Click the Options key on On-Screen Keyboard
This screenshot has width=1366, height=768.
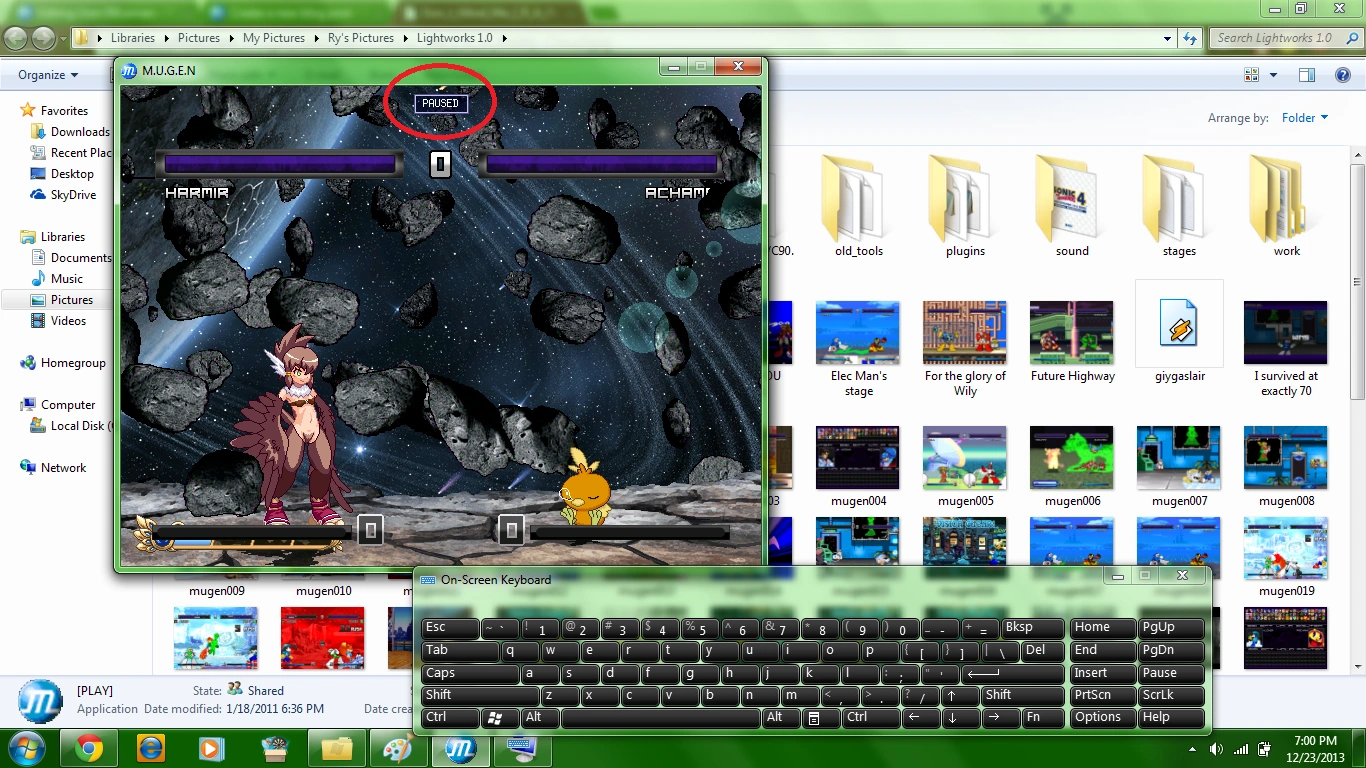[1103, 718]
